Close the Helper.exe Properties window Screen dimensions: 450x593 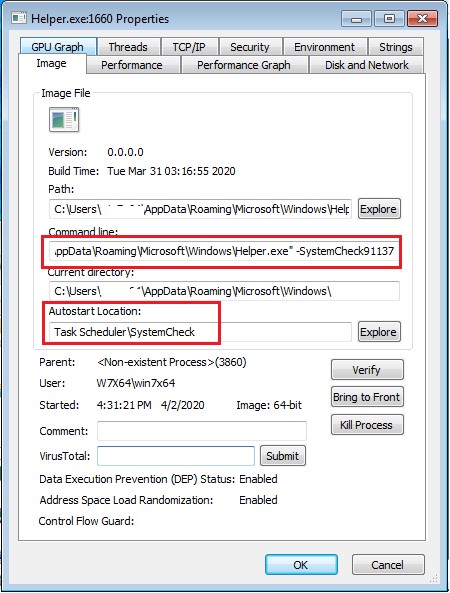click(422, 19)
